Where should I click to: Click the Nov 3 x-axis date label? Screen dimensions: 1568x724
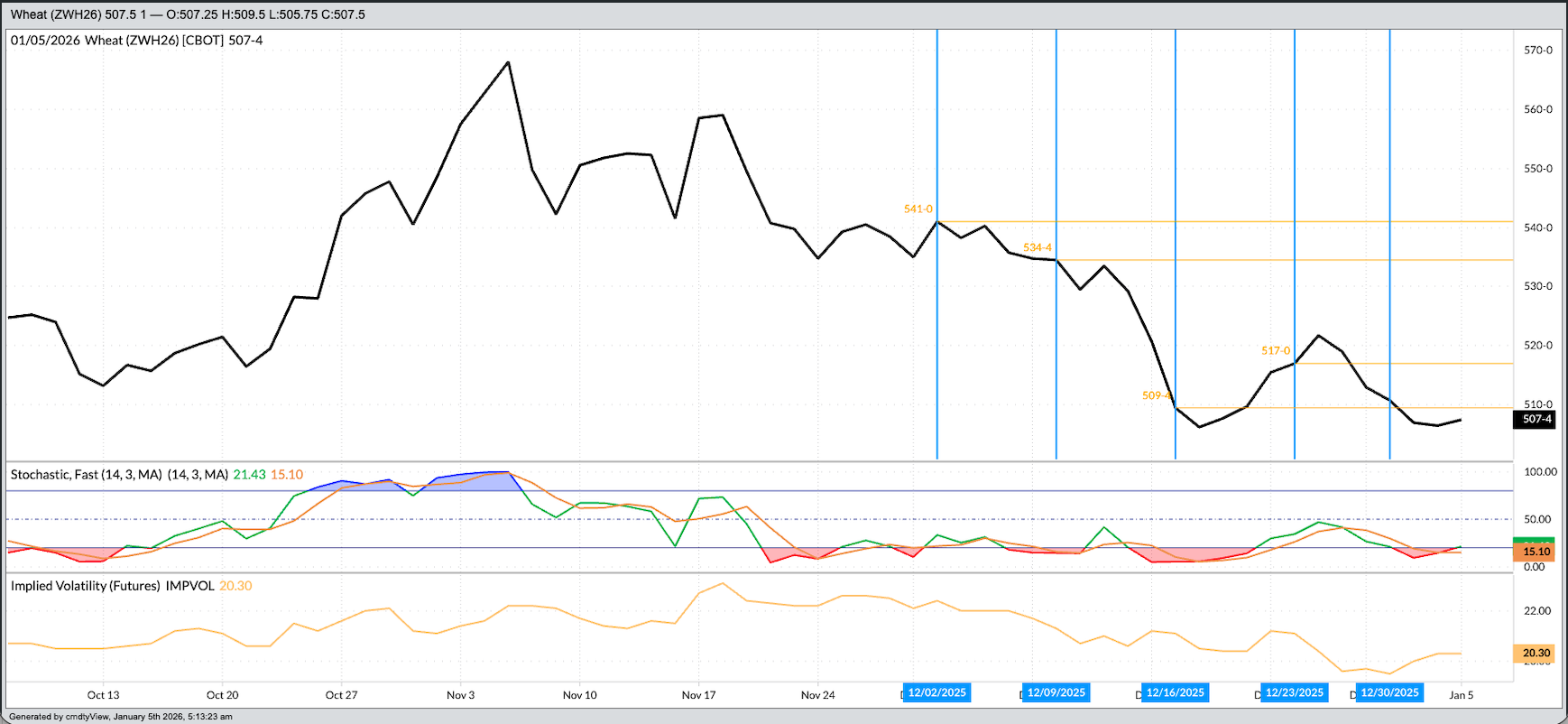click(460, 695)
